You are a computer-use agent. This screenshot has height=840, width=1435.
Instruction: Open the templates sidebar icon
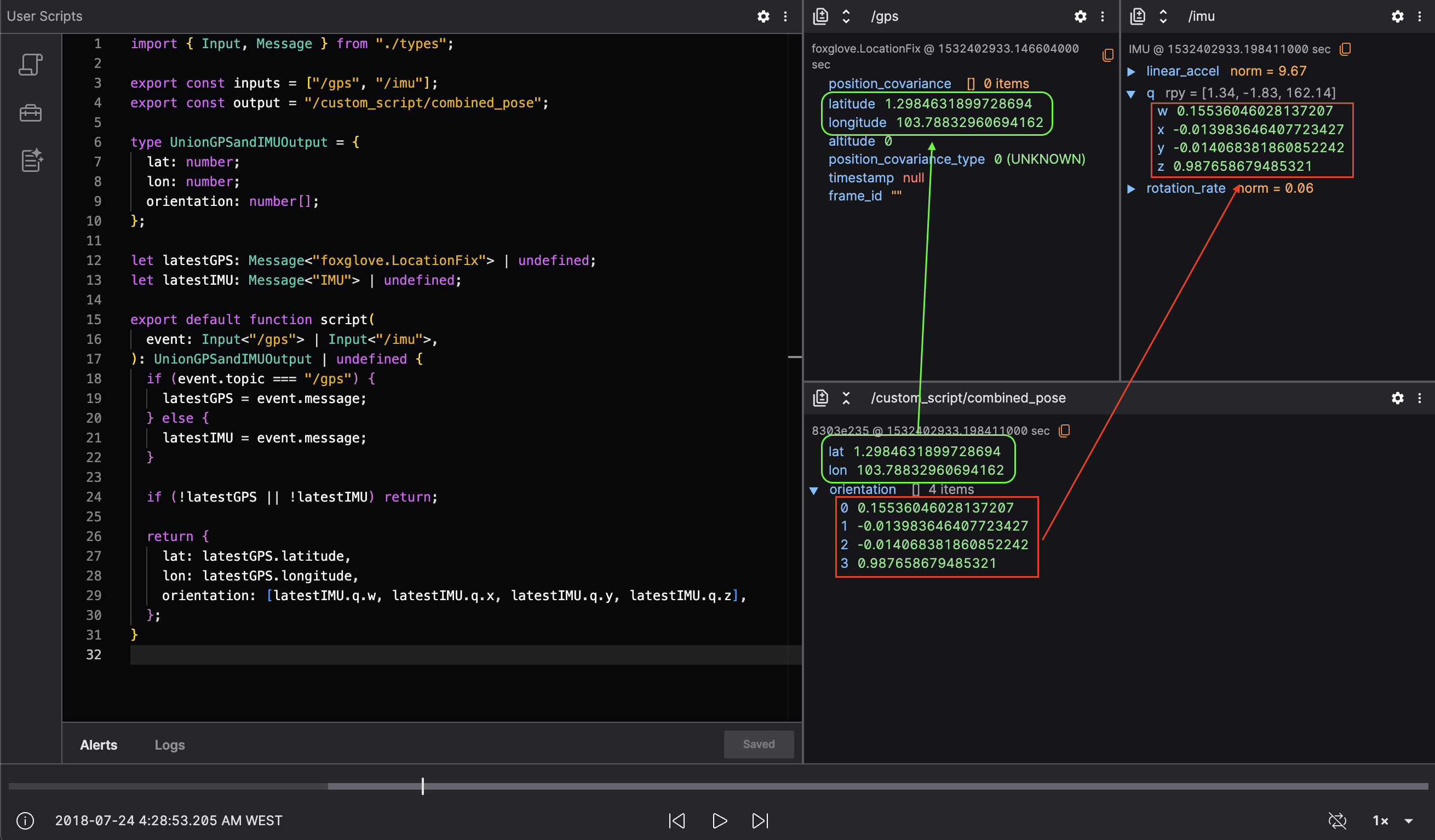31,160
